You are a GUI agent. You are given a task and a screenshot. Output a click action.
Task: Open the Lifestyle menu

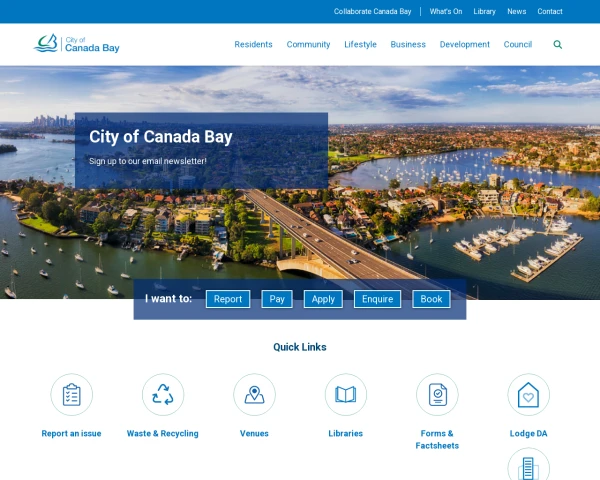click(x=360, y=44)
